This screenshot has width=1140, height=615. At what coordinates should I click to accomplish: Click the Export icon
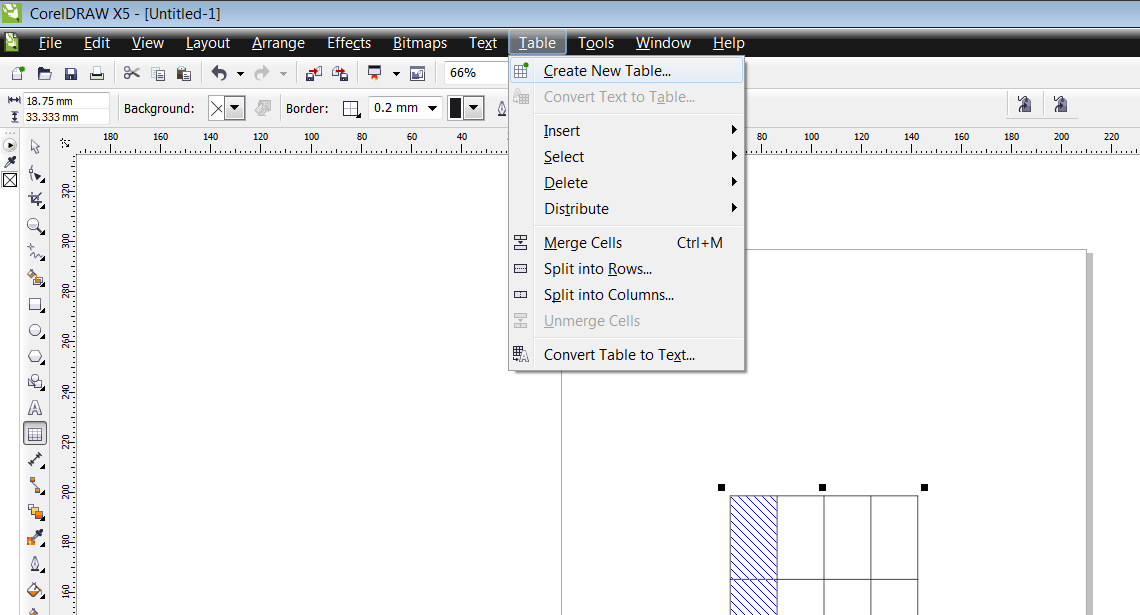click(x=340, y=73)
